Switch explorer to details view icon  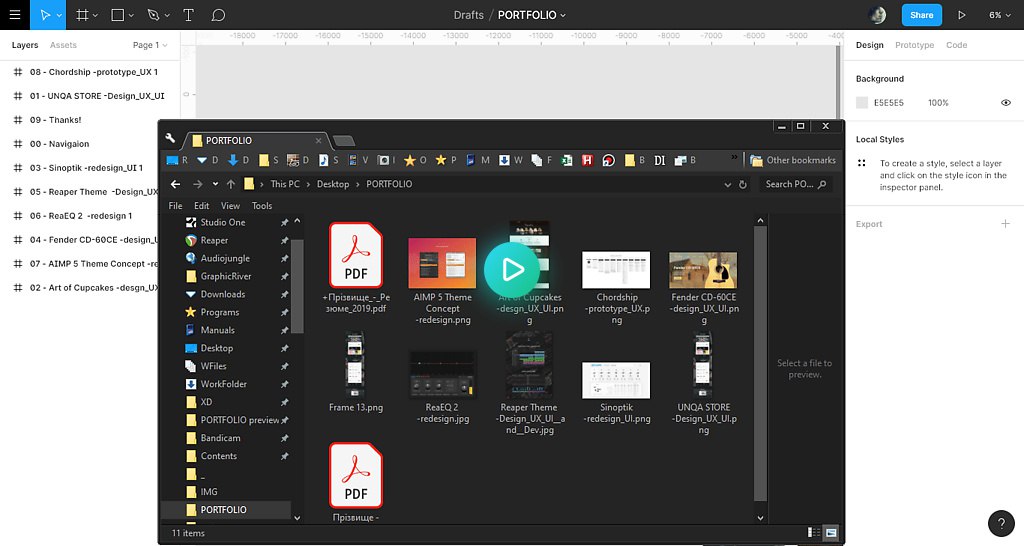(x=814, y=532)
